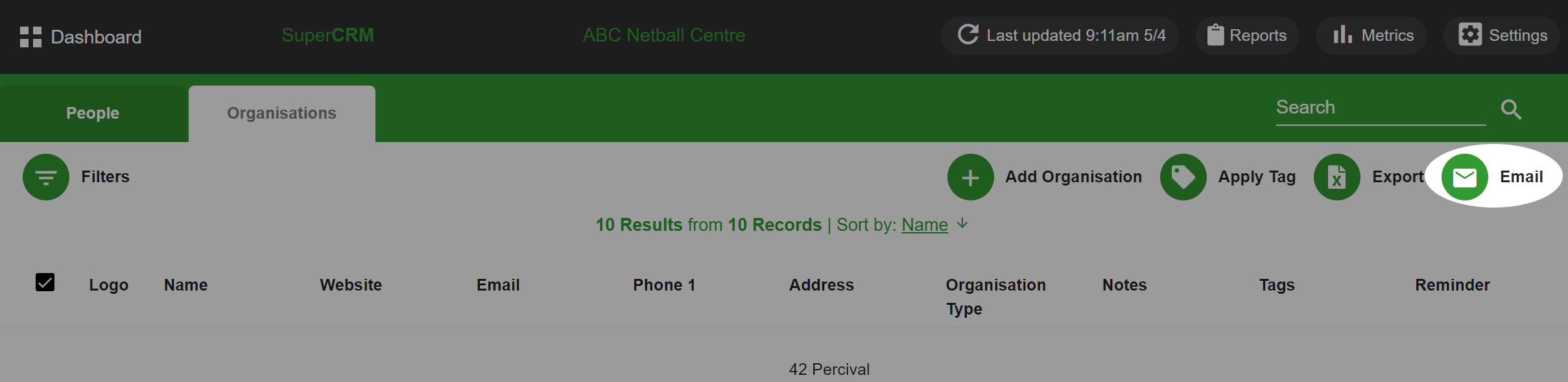Image resolution: width=1568 pixels, height=382 pixels.
Task: Toggle sort direction arrow next to Name
Action: point(962,224)
